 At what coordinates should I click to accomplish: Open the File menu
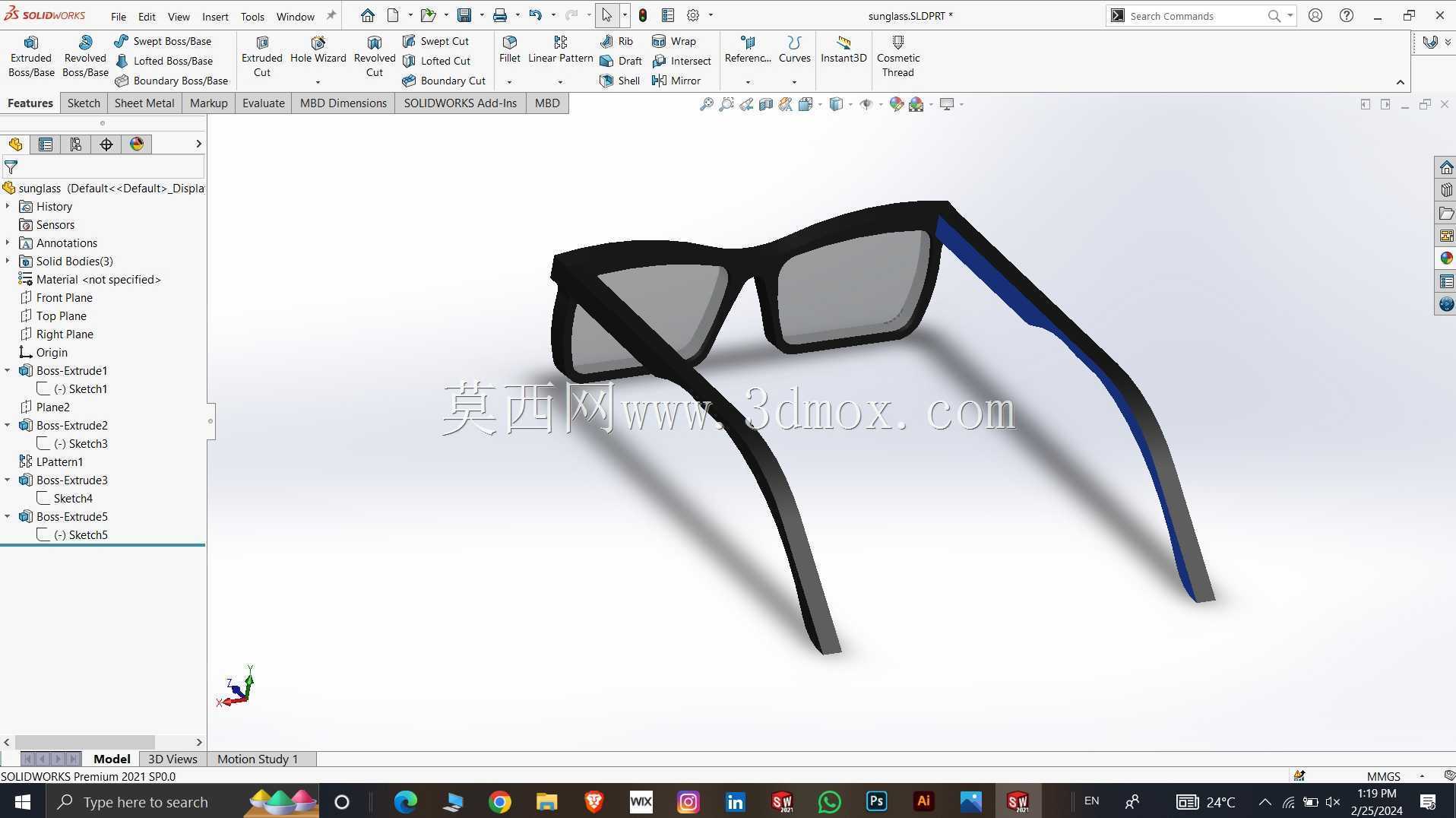coord(119,16)
